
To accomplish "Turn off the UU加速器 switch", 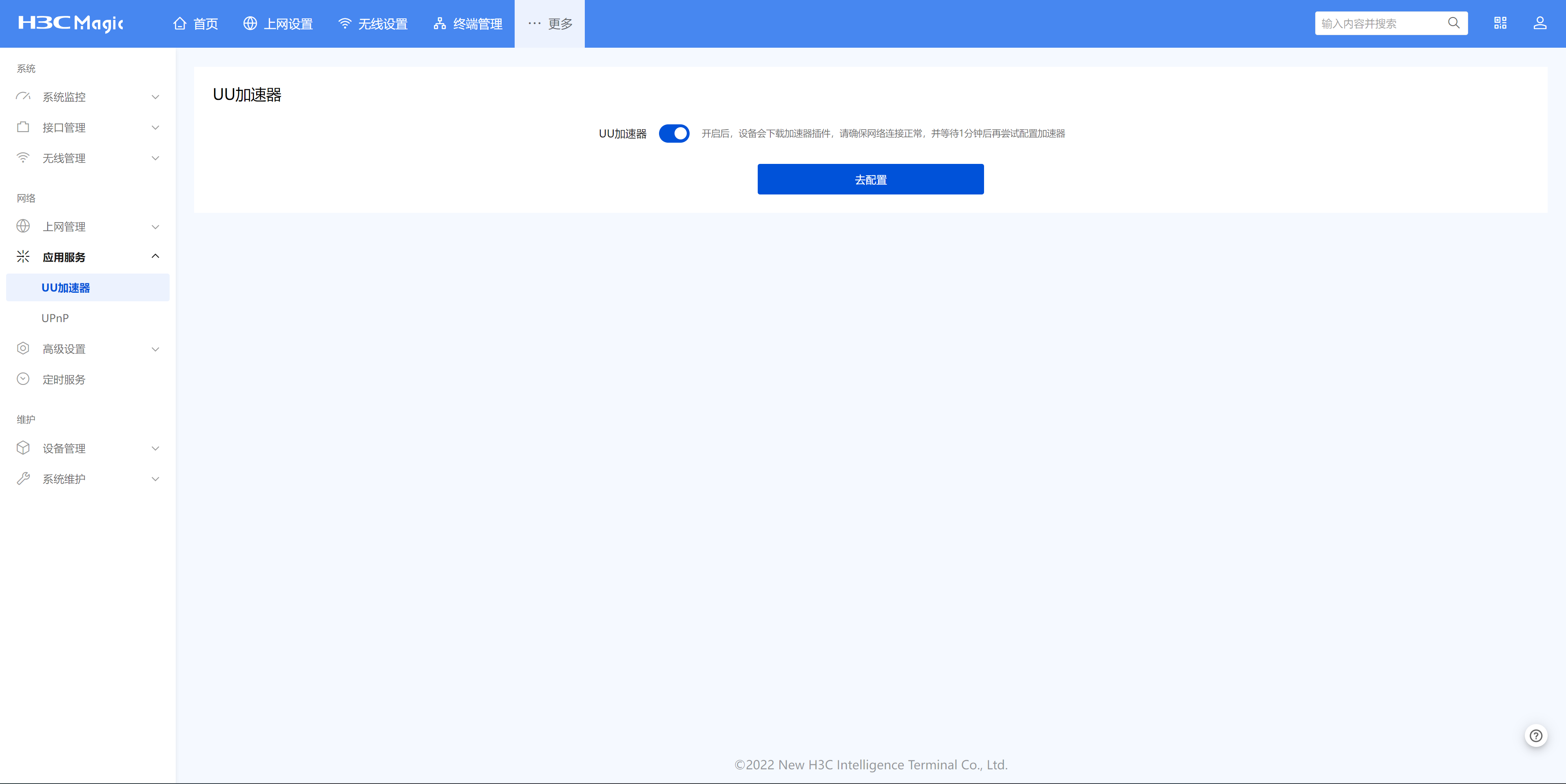I will [x=674, y=133].
